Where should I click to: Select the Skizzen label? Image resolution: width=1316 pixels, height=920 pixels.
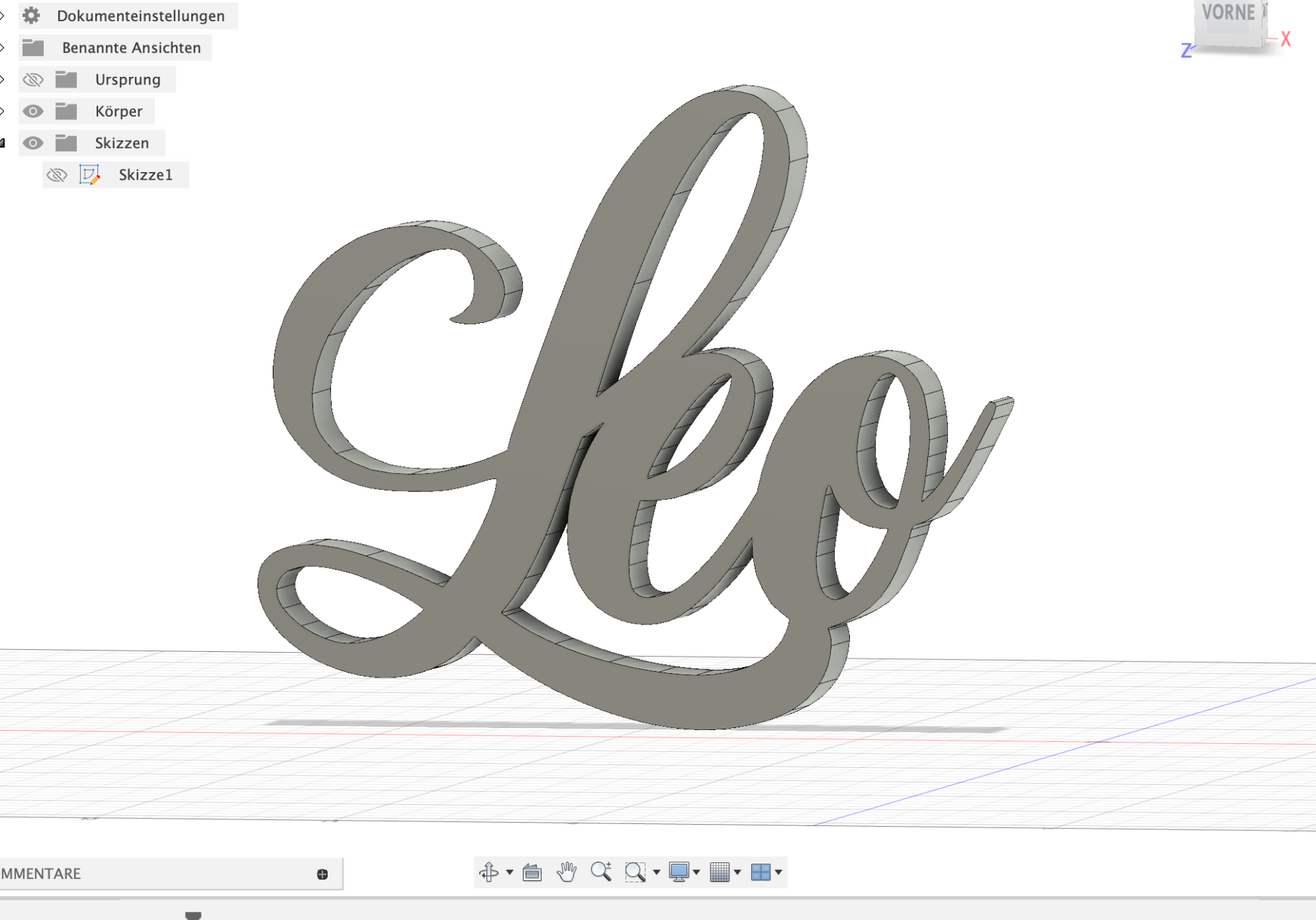pyautogui.click(x=122, y=143)
